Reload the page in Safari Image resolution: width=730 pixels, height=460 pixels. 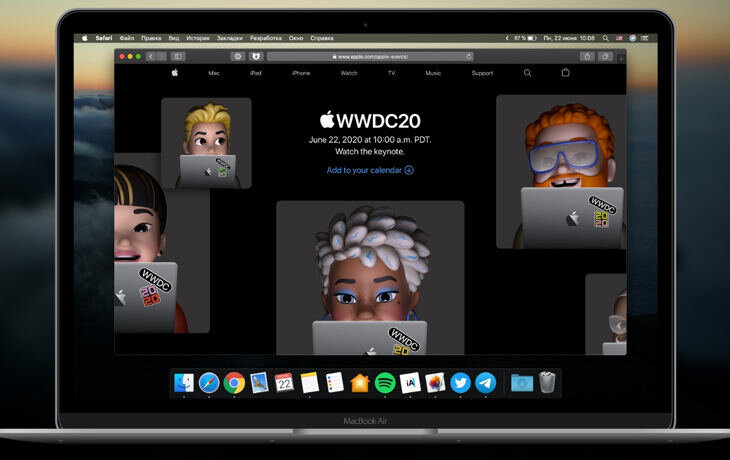(468, 56)
